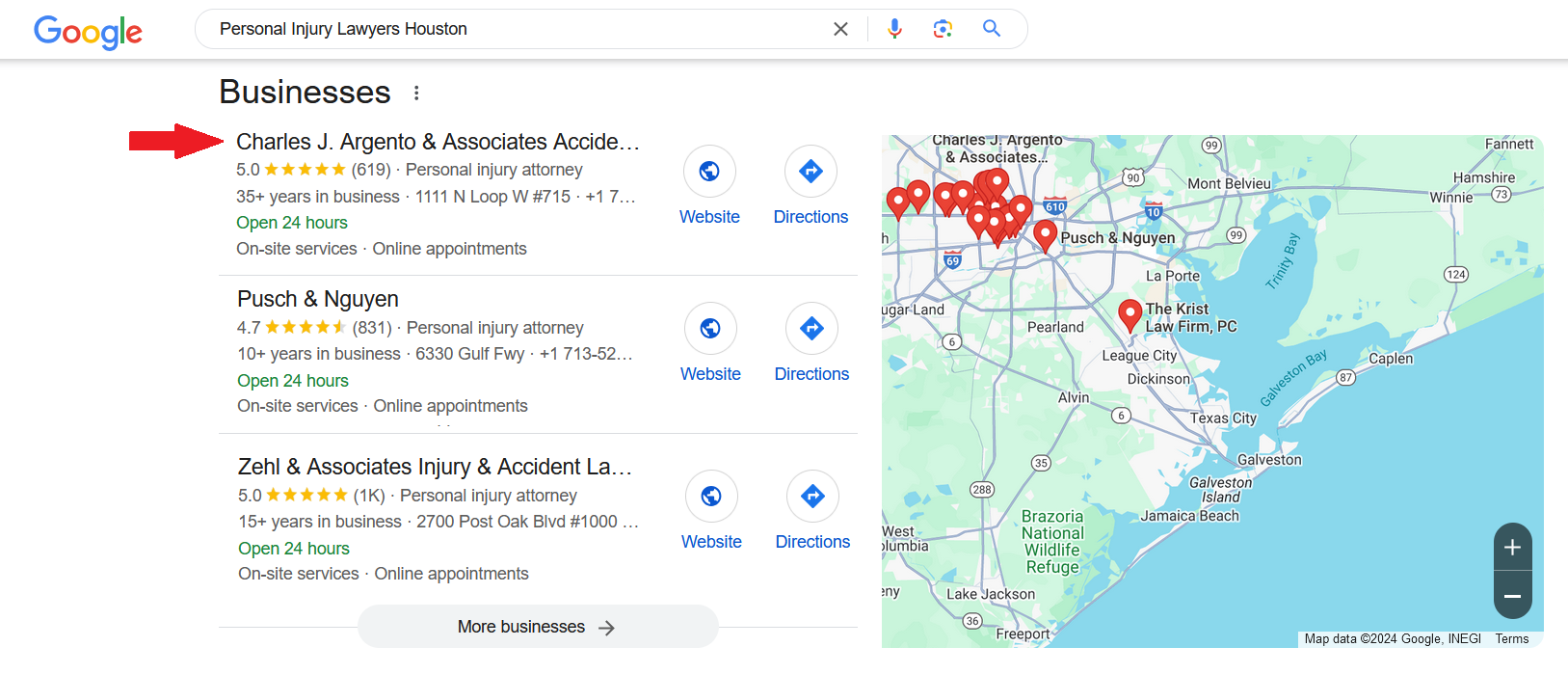Viewport: 1568px width, 674px height.
Task: Click Pearland label on map
Action: point(1055,327)
